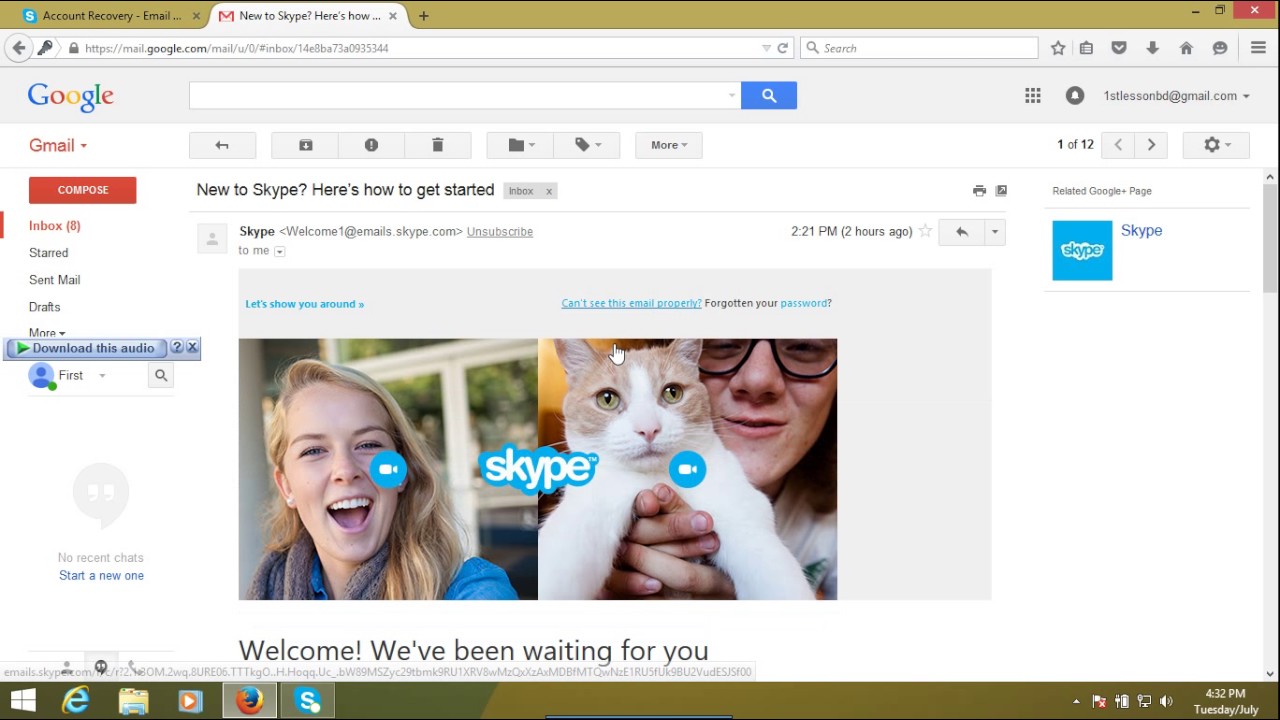Click the blue Gmail search button
The width and height of the screenshot is (1280, 720).
769,95
